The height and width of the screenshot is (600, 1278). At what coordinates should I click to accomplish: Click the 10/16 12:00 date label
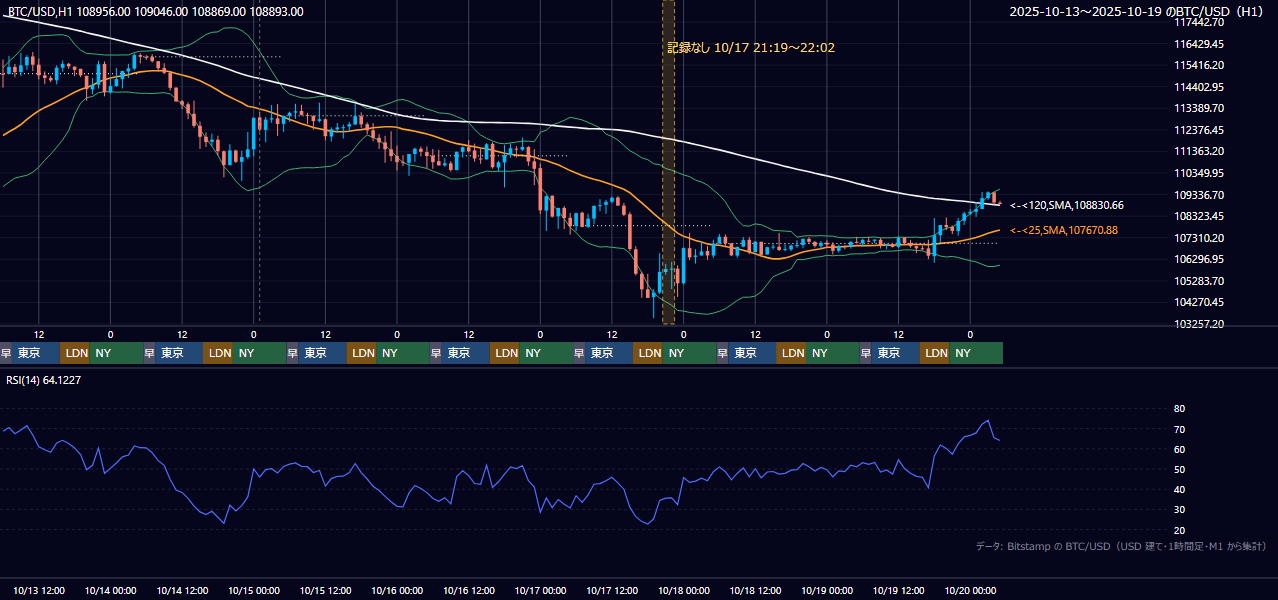(x=469, y=590)
